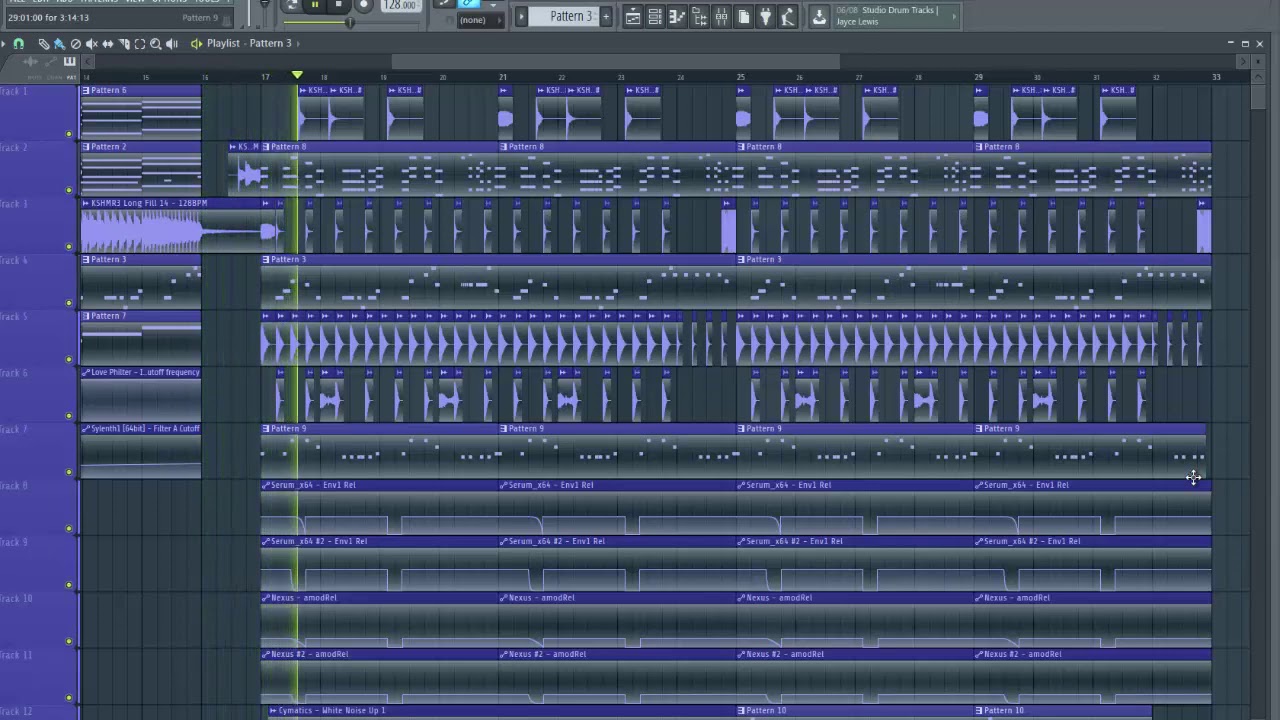The image size is (1280, 720).
Task: Mute Track 2 via its green light
Action: click(x=69, y=190)
